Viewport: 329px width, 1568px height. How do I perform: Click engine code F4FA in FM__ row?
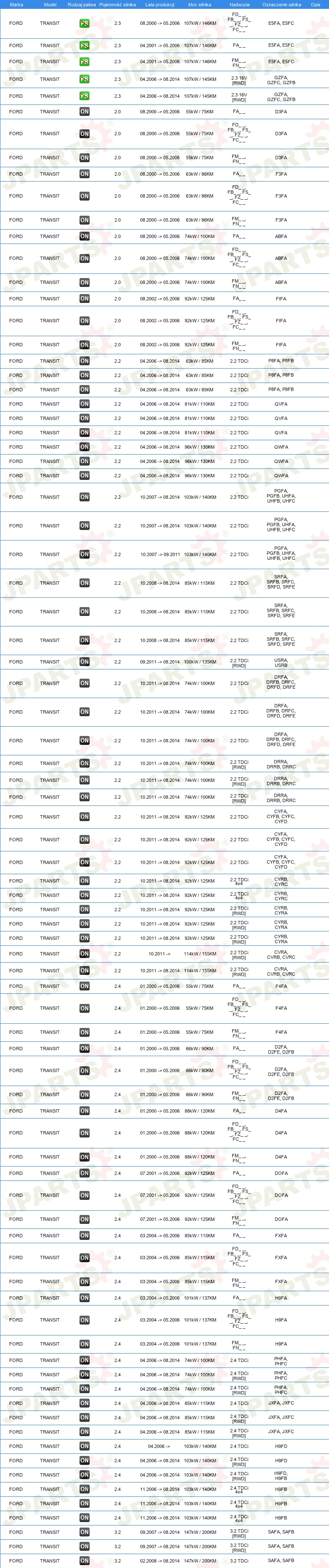click(x=281, y=1033)
